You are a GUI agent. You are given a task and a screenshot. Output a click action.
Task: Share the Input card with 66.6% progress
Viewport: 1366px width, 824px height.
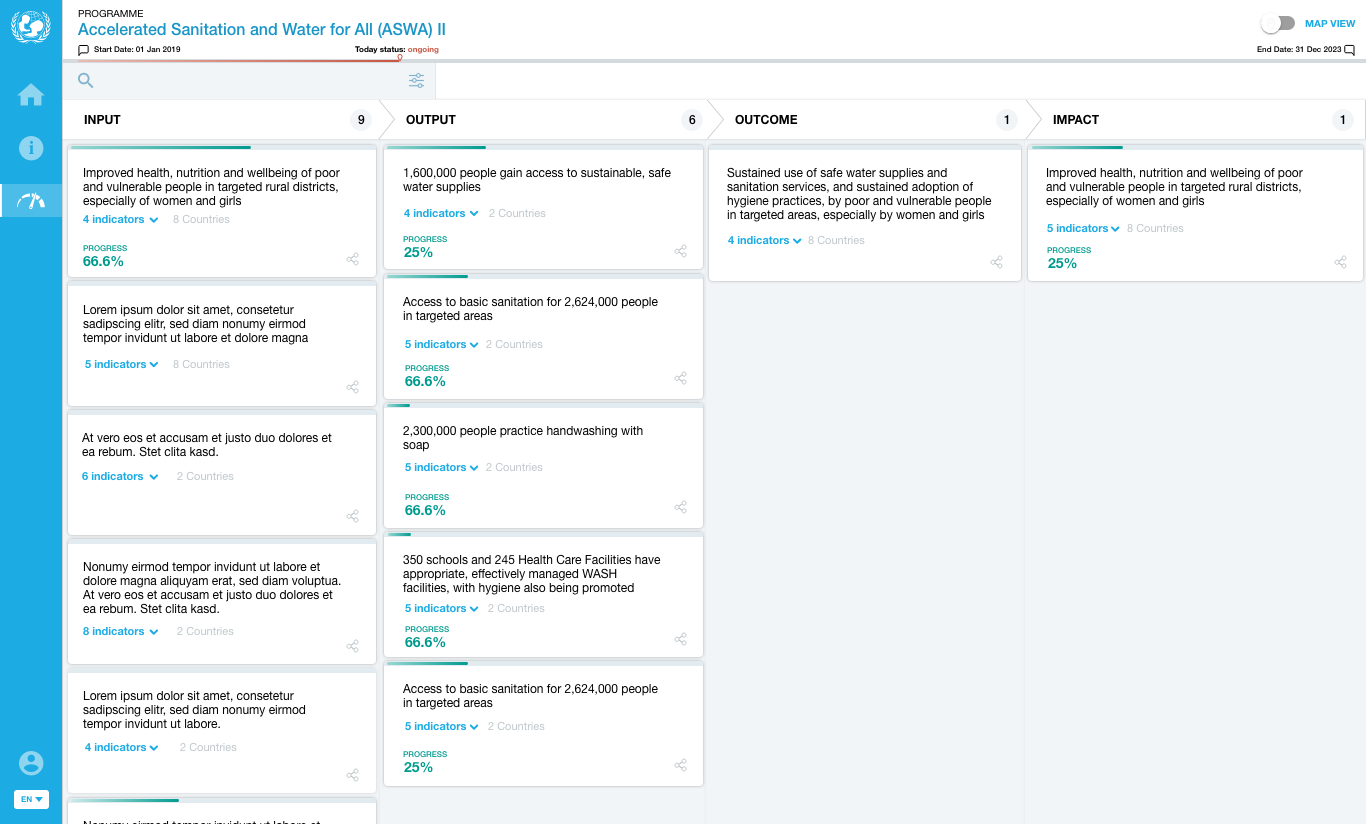pyautogui.click(x=353, y=259)
